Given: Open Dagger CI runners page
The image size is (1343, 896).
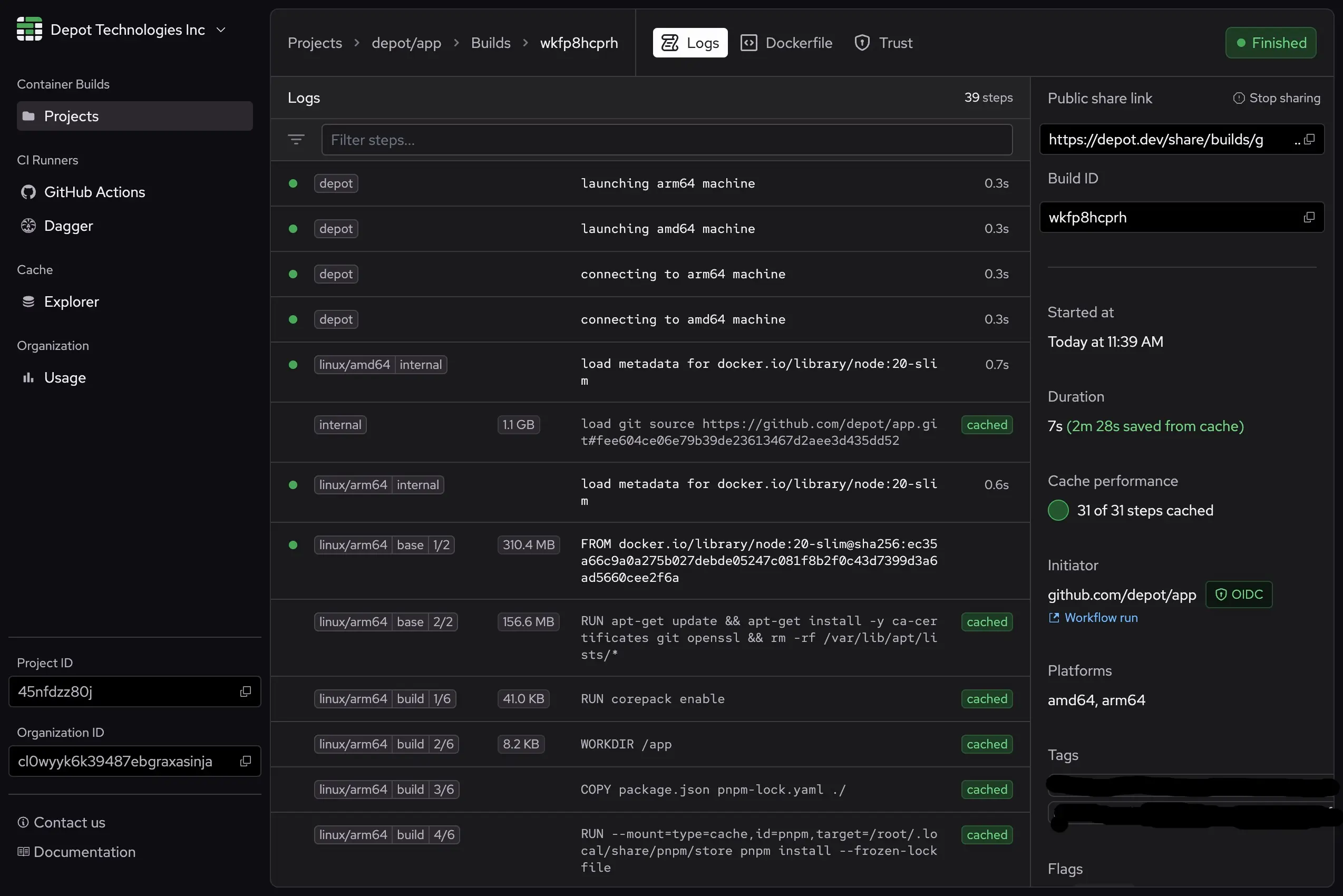Looking at the screenshot, I should pos(68,226).
